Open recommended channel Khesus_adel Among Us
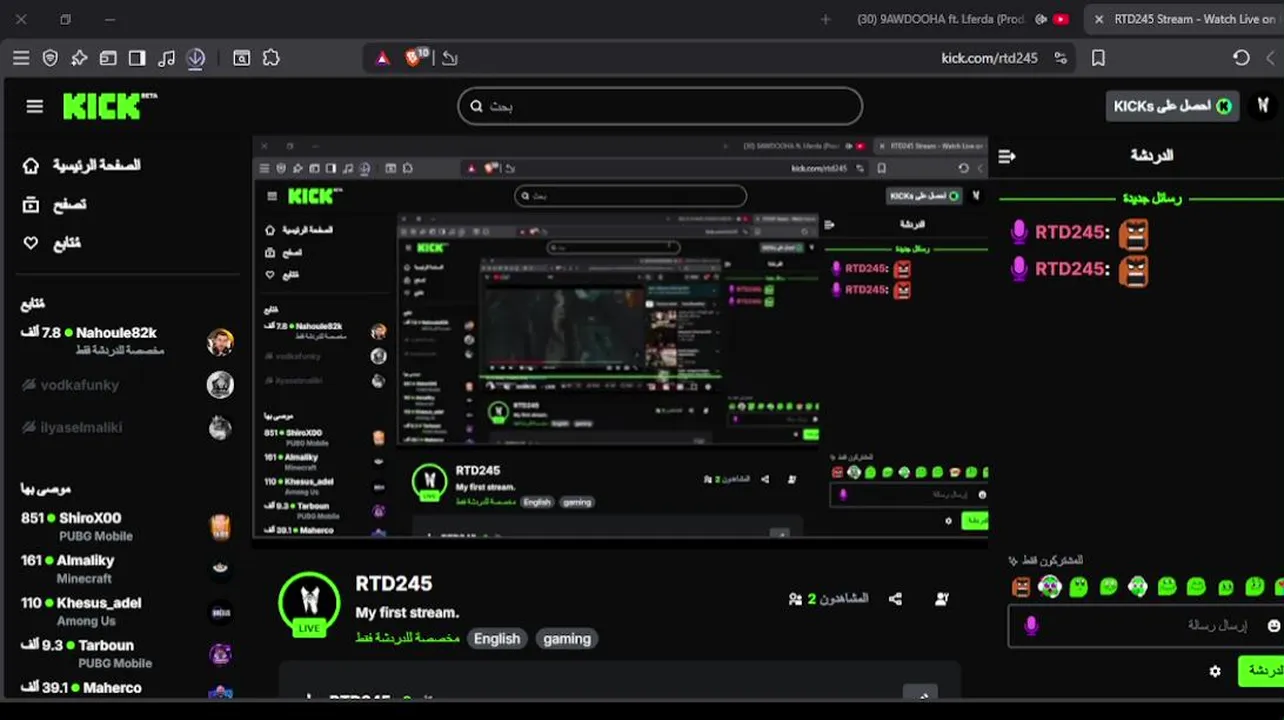 127,611
